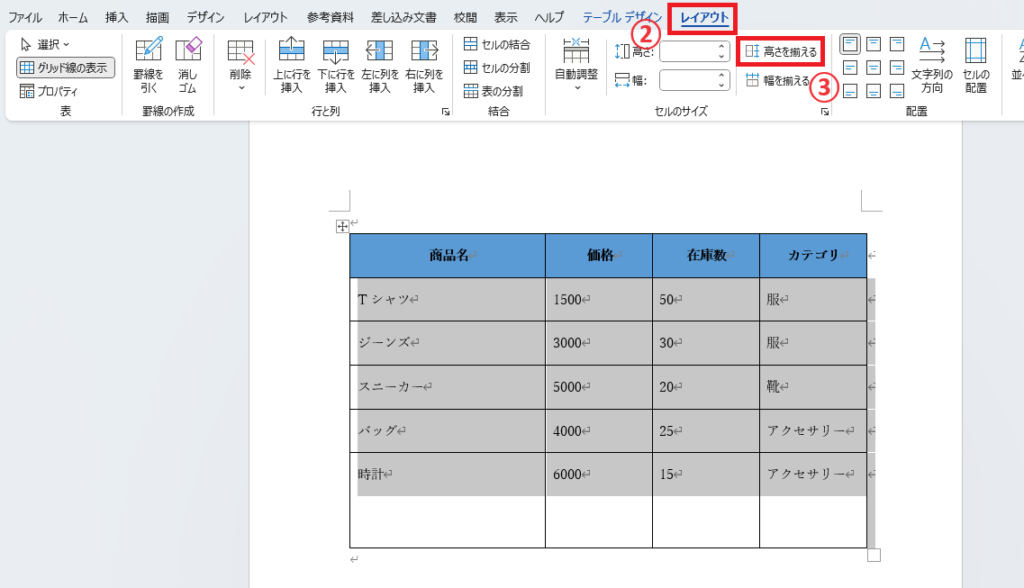Click 幅を揃える distribute columns button
This screenshot has width=1024, height=588.
coord(778,80)
